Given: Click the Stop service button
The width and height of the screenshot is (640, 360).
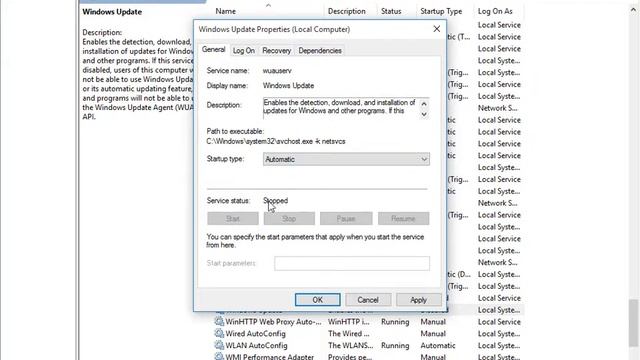Looking at the screenshot, I should point(289,219).
